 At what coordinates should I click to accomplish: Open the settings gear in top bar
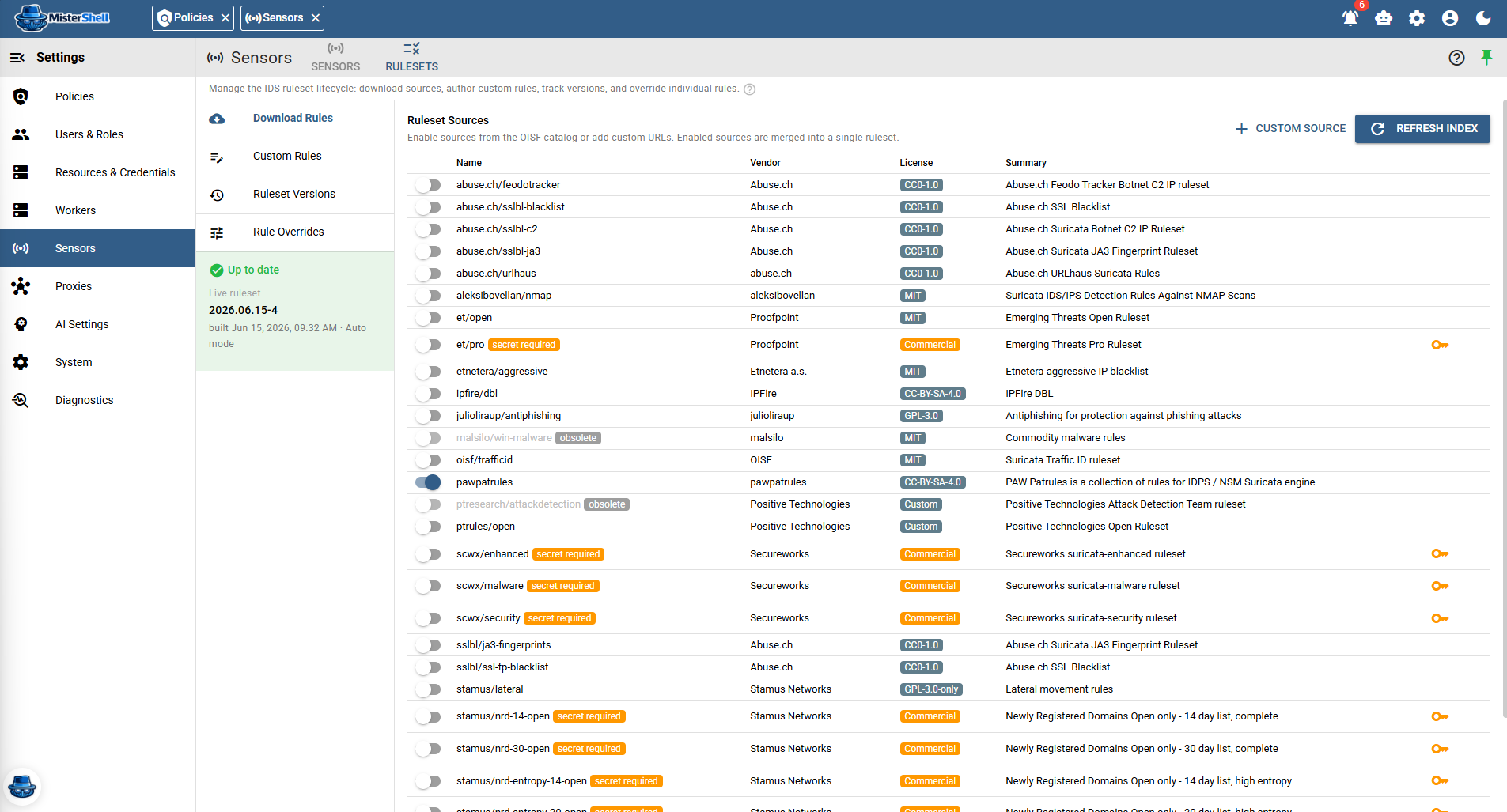click(1417, 18)
